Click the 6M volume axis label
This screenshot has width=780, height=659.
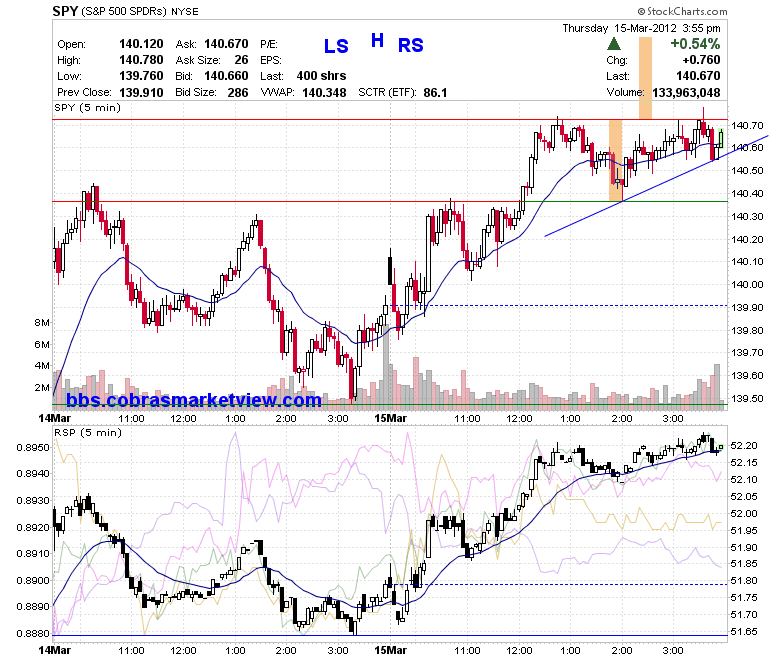pyautogui.click(x=42, y=345)
